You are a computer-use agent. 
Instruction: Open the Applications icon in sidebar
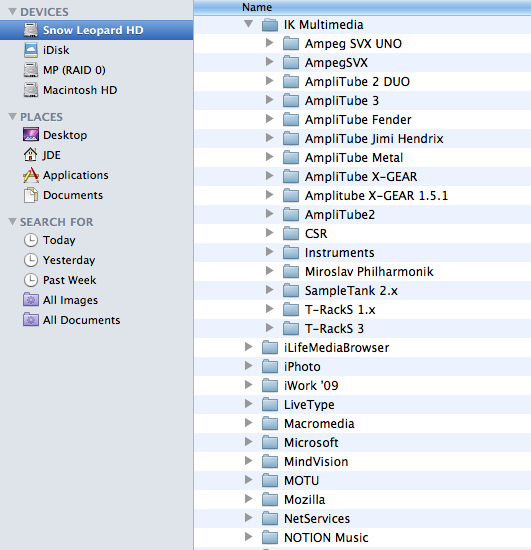(x=31, y=175)
